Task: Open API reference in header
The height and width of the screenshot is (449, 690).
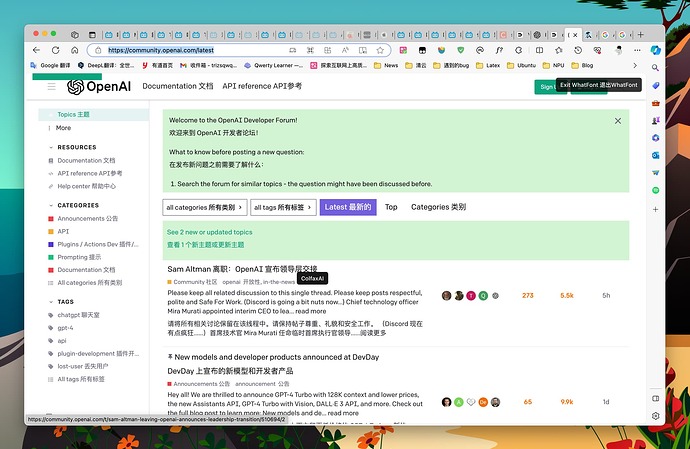Action: click(262, 86)
